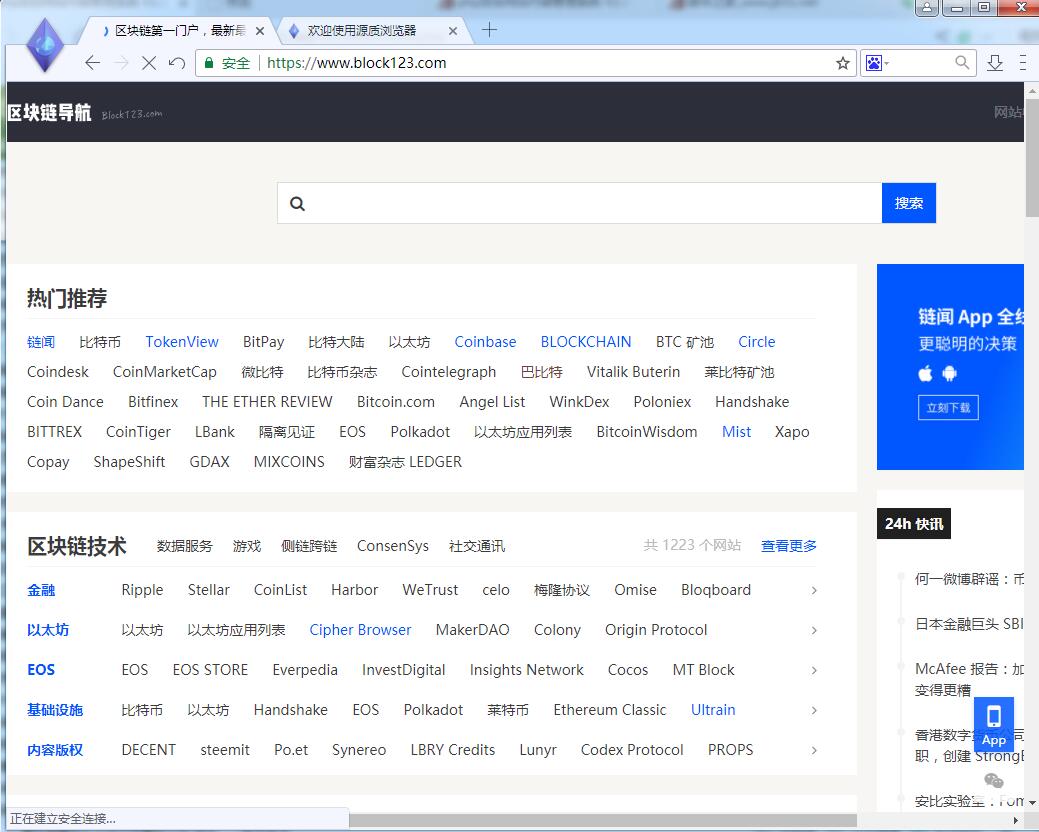
Task: Click the floating App phone icon
Action: coord(993,725)
